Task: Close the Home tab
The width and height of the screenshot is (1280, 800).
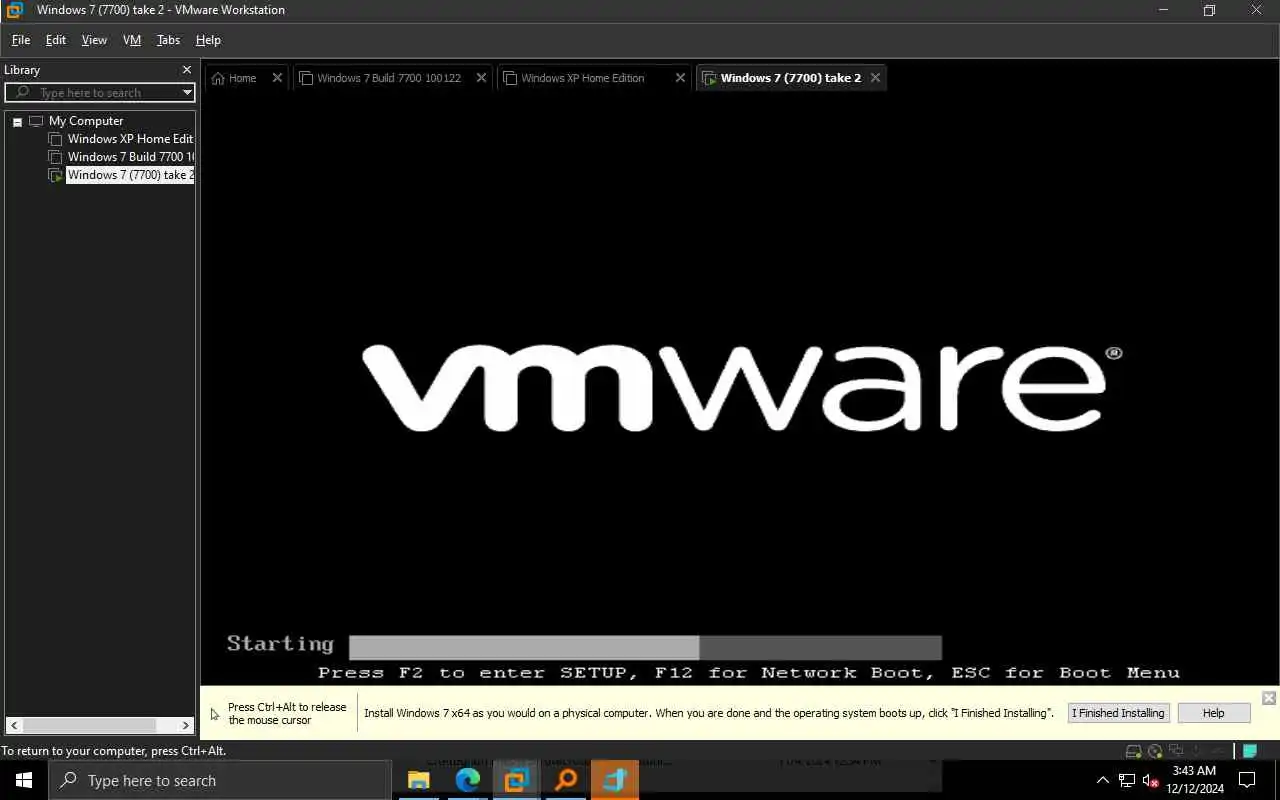Action: (277, 78)
